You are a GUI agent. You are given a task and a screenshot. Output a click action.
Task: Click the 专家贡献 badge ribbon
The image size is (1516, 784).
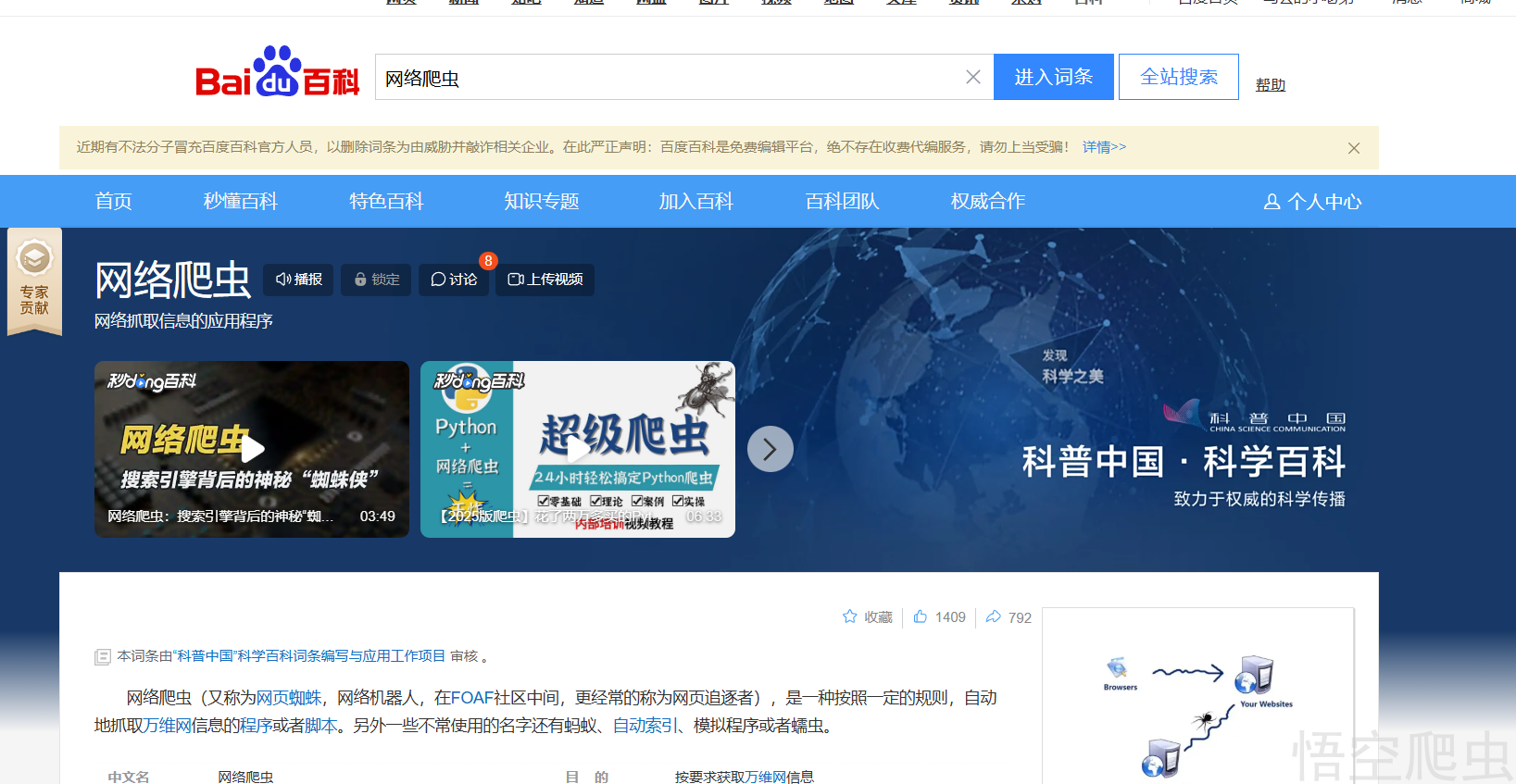pyautogui.click(x=34, y=282)
